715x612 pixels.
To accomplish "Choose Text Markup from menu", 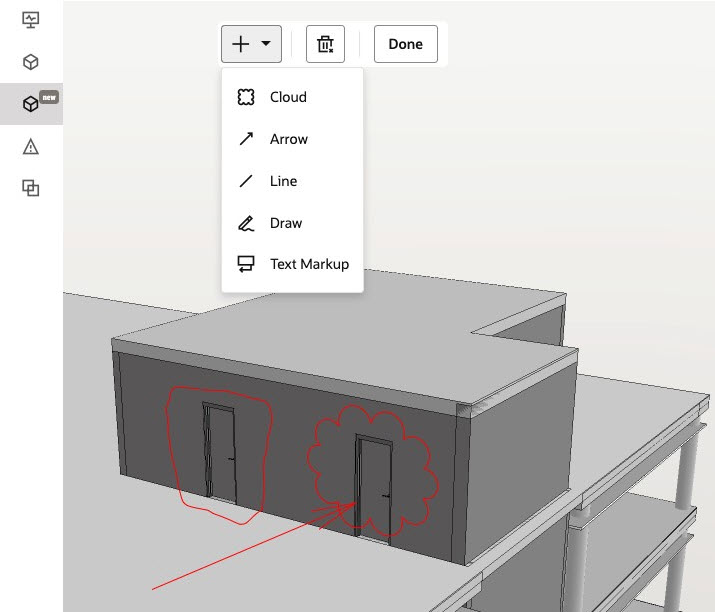I will pos(292,264).
